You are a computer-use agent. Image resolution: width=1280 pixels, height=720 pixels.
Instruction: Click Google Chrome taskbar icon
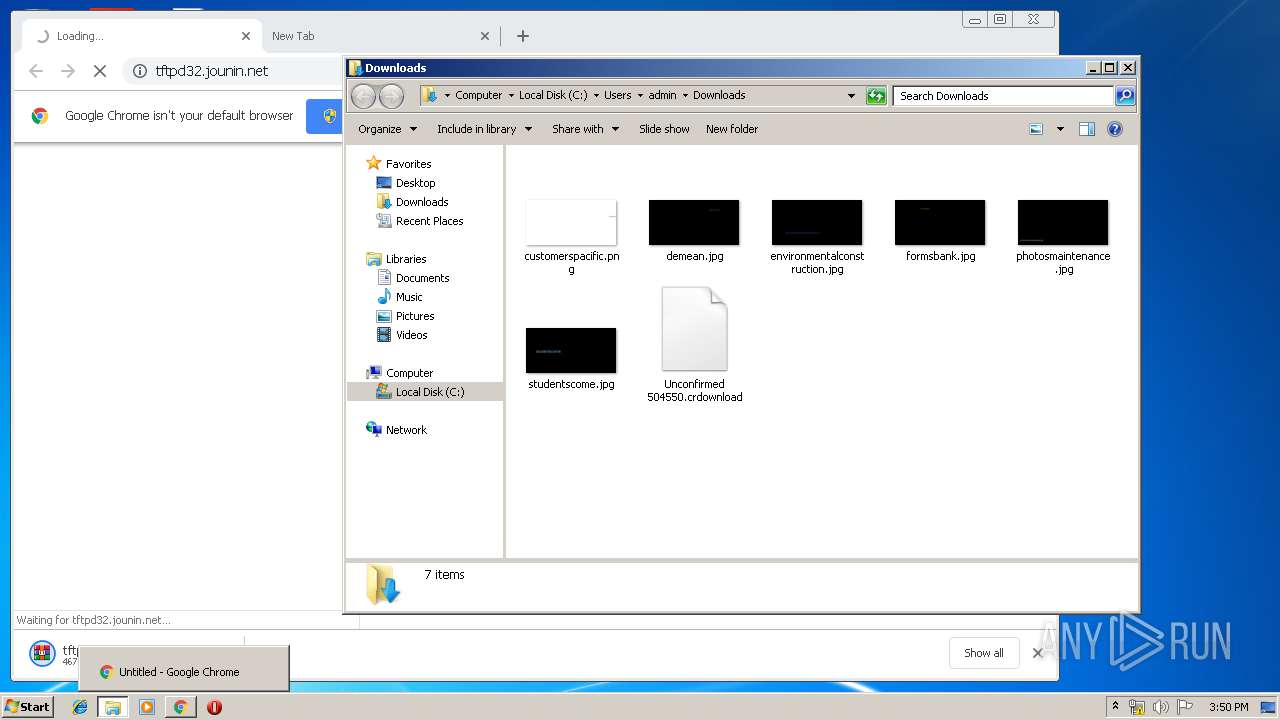tap(180, 707)
